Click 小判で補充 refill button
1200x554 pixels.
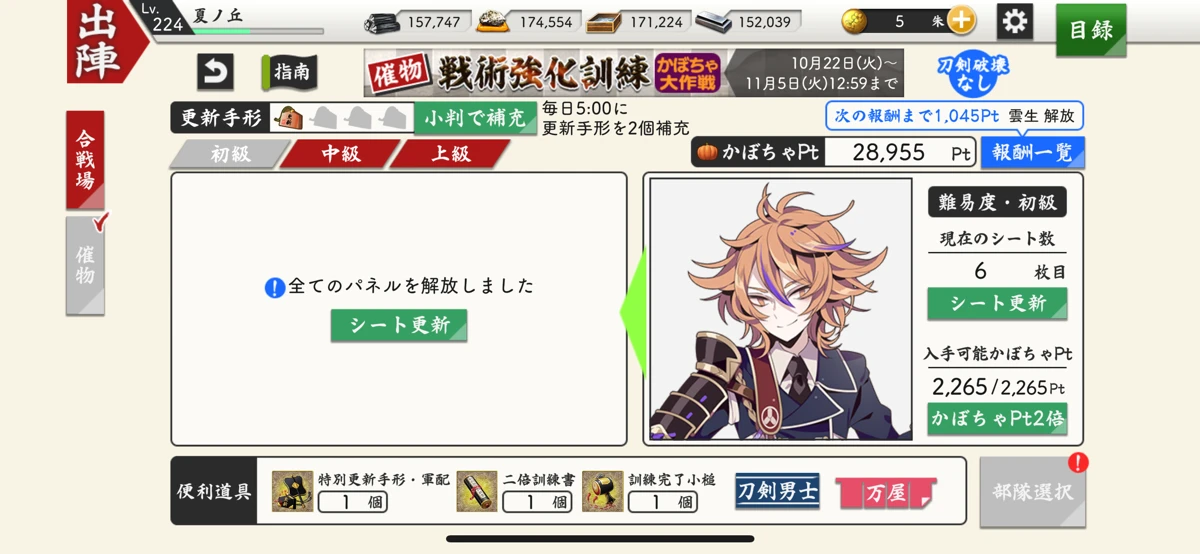[x=475, y=117]
